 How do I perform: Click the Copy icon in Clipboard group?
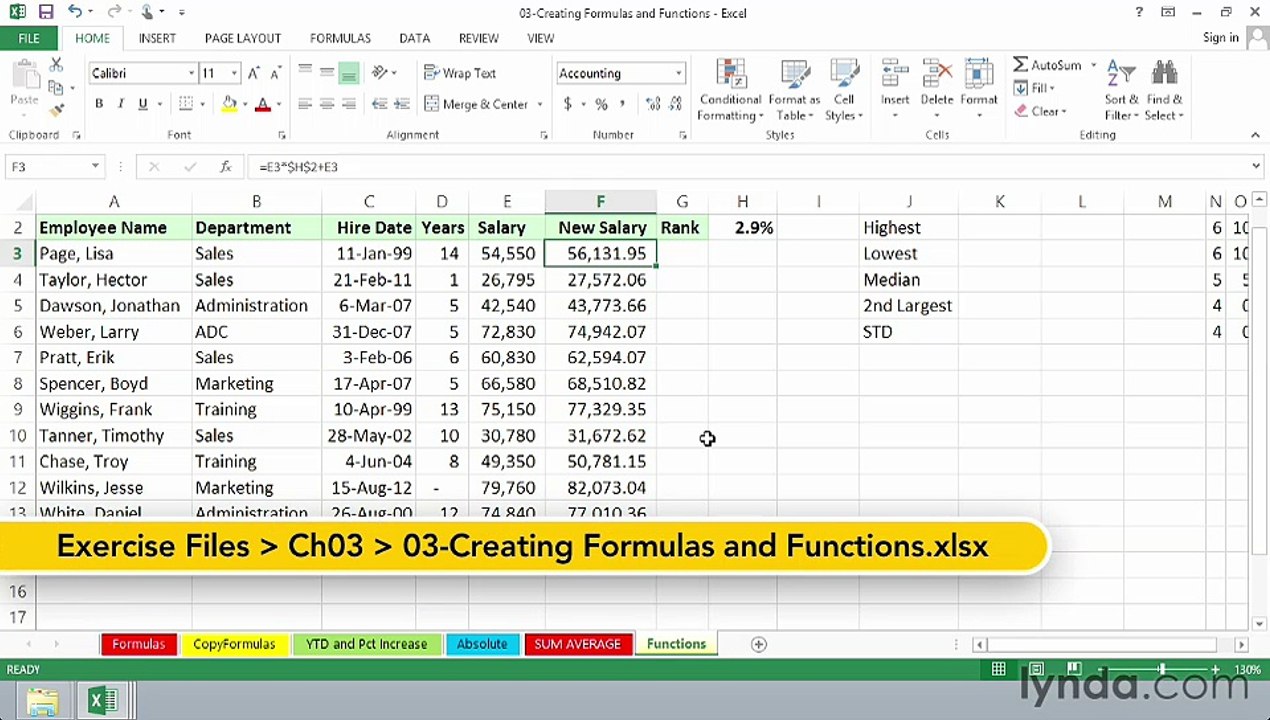56,88
